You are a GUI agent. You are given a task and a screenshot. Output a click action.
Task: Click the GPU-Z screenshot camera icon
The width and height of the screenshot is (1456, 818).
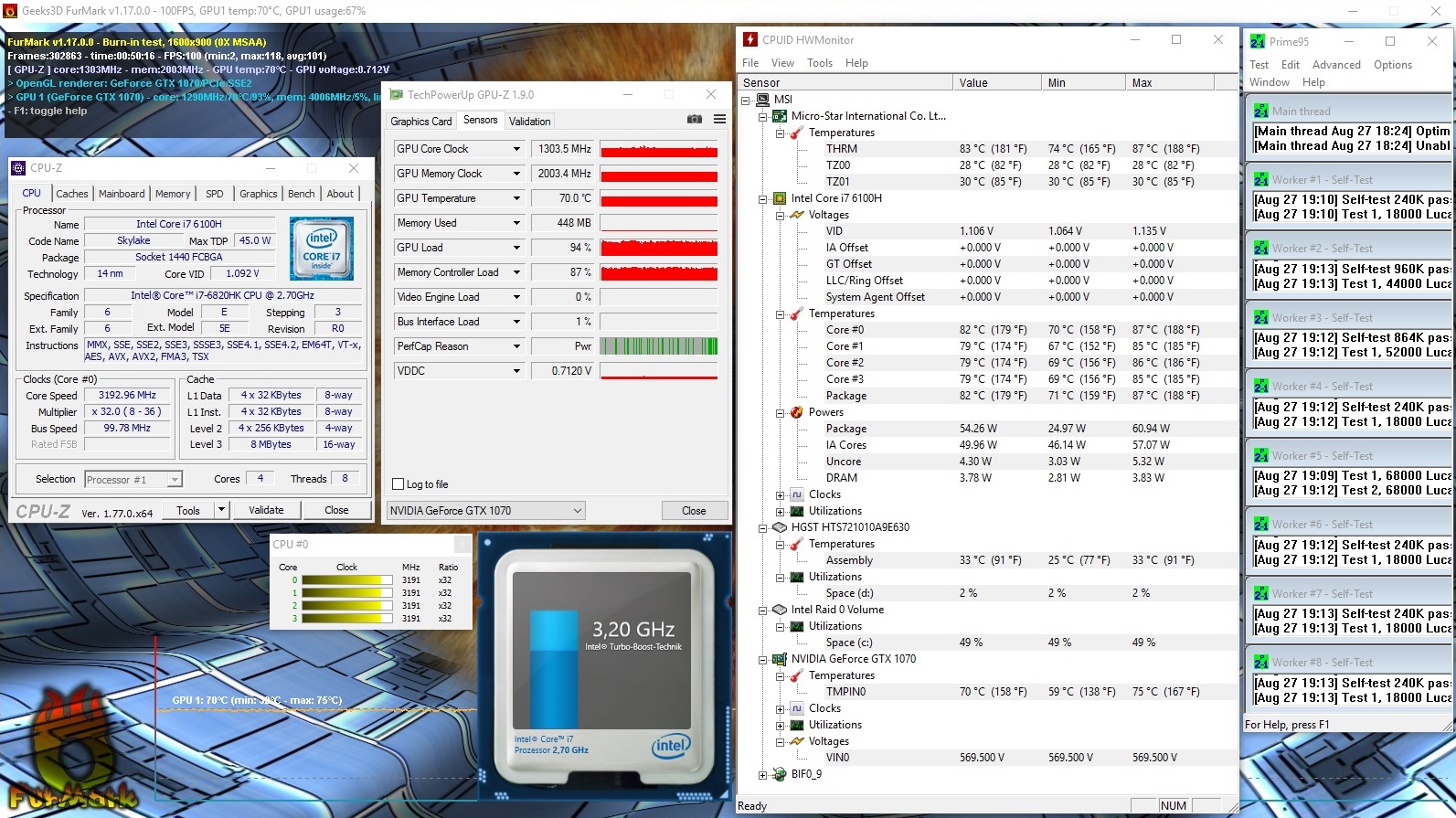(x=695, y=120)
